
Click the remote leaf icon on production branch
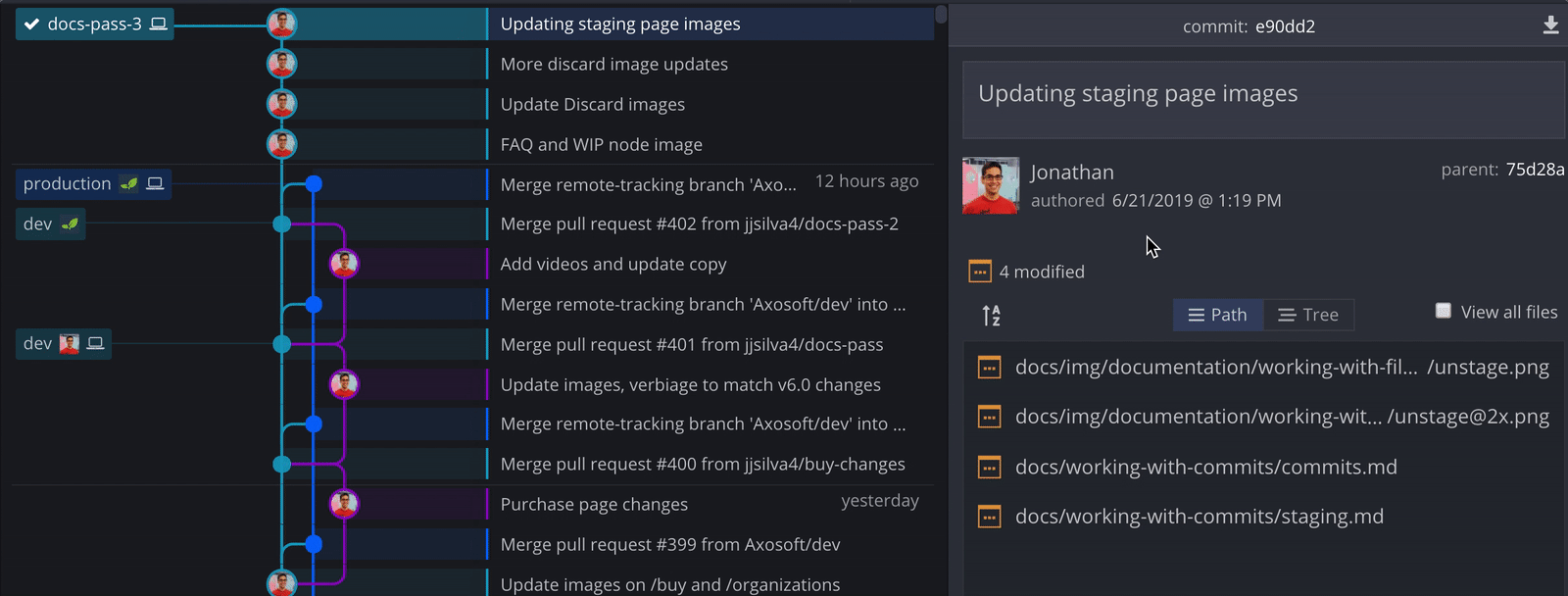(128, 183)
